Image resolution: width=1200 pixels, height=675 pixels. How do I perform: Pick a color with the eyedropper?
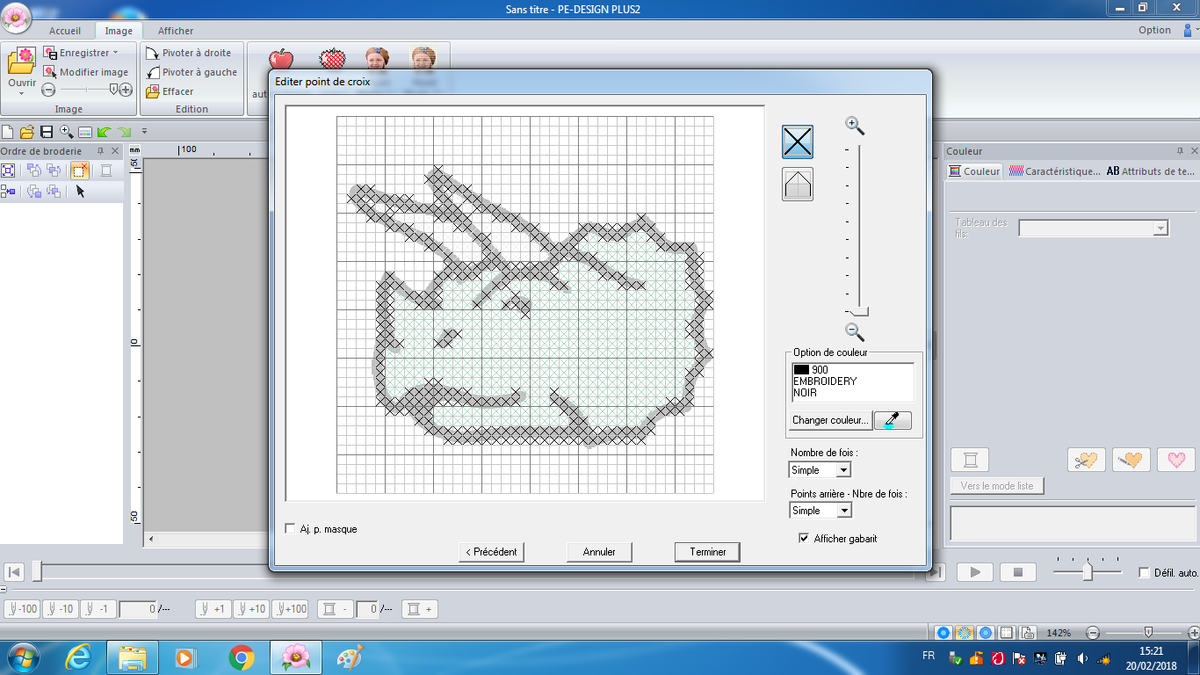click(x=892, y=420)
